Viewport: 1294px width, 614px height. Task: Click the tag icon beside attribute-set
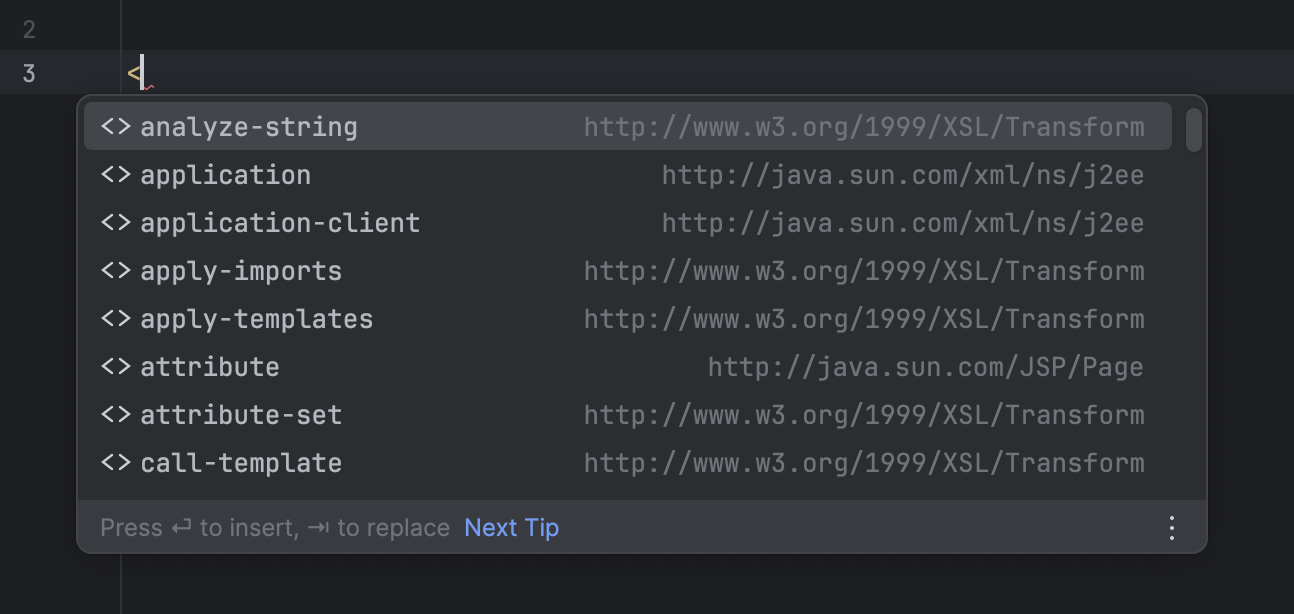point(113,414)
